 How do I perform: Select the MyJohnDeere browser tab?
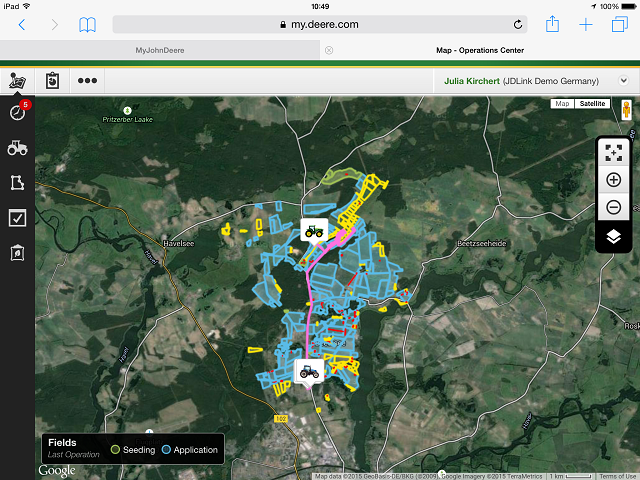[x=160, y=49]
